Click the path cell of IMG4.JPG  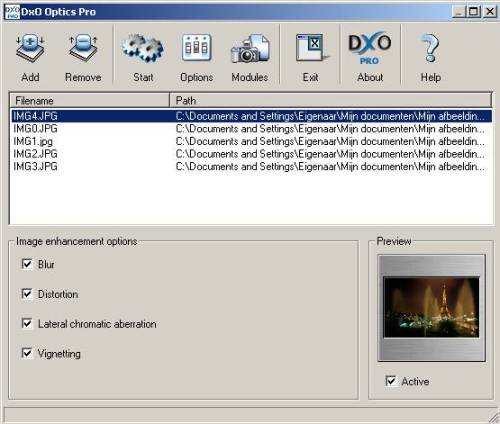pos(330,116)
